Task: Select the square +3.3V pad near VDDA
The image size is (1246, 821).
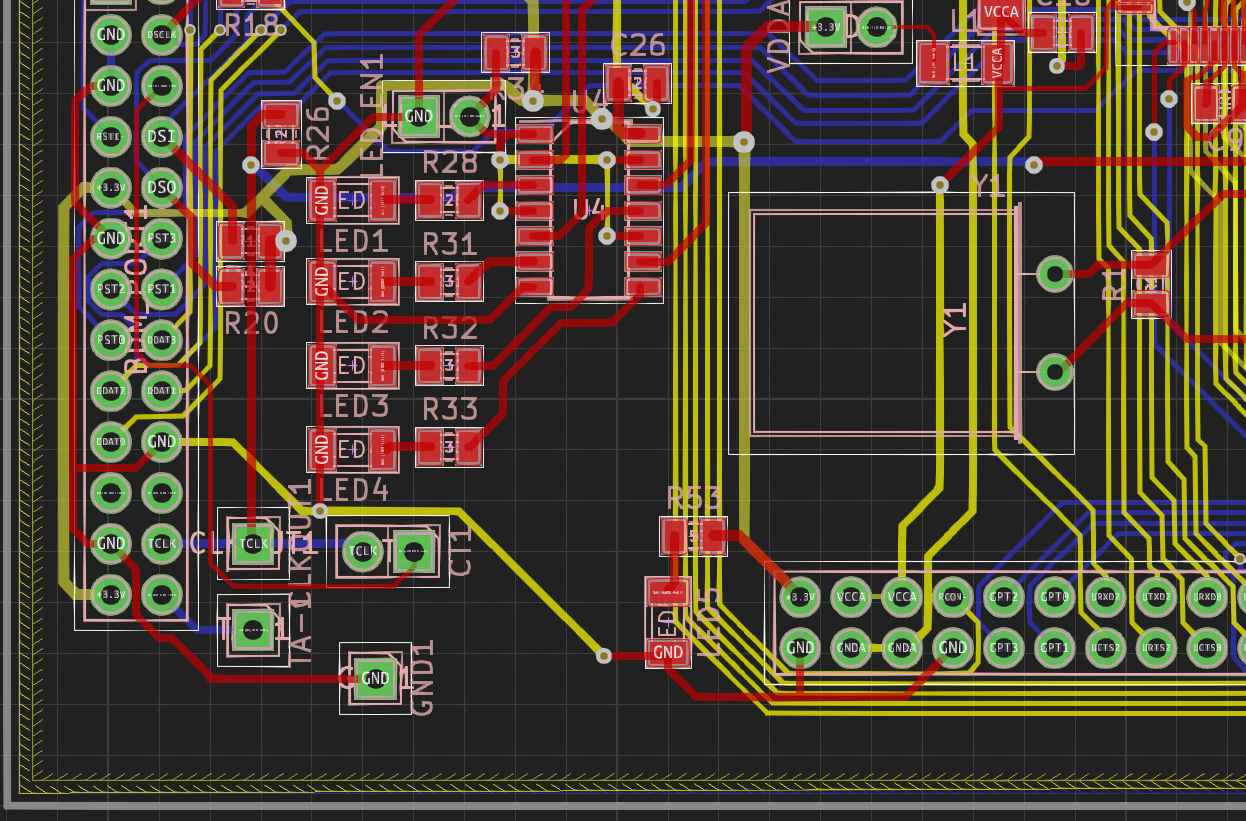Action: coord(826,27)
